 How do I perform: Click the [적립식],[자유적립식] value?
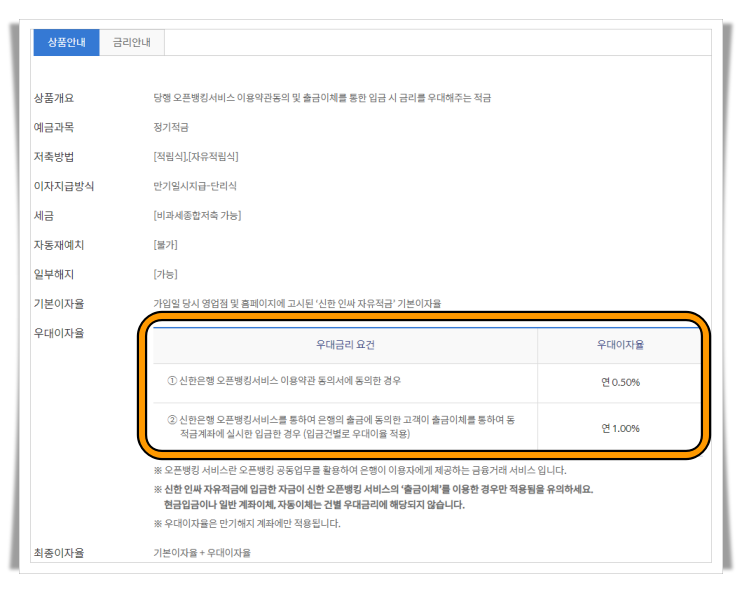pos(196,157)
